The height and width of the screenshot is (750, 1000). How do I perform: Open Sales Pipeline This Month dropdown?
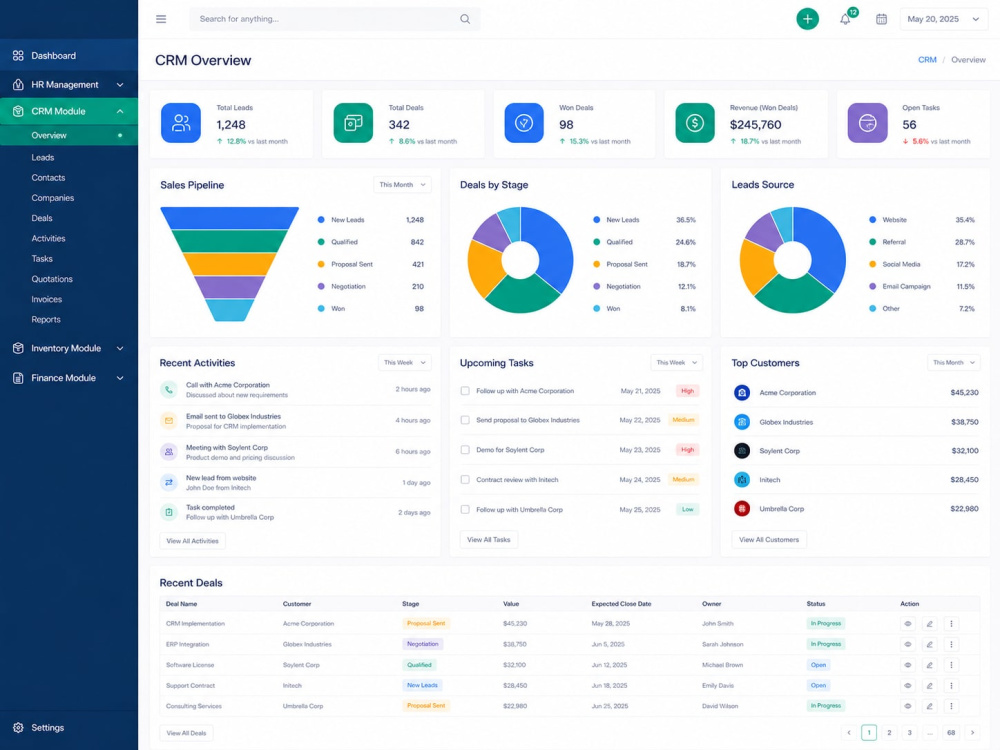[x=402, y=185]
